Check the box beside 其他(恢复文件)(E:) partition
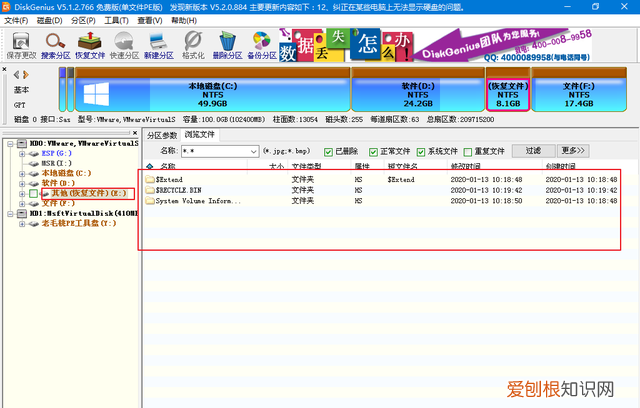The height and width of the screenshot is (408, 640). [x=33, y=193]
